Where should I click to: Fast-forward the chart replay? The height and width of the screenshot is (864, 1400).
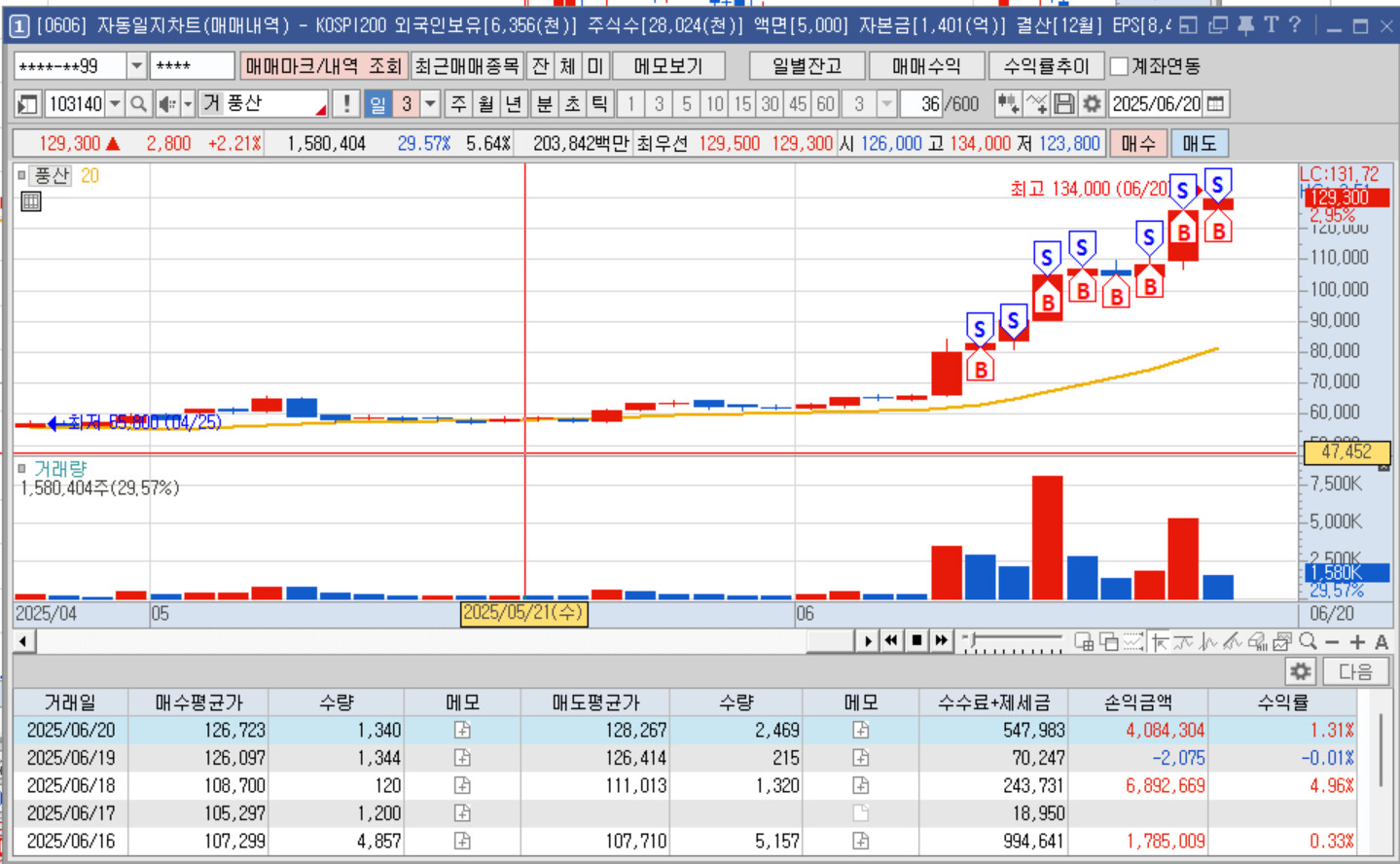(x=941, y=641)
